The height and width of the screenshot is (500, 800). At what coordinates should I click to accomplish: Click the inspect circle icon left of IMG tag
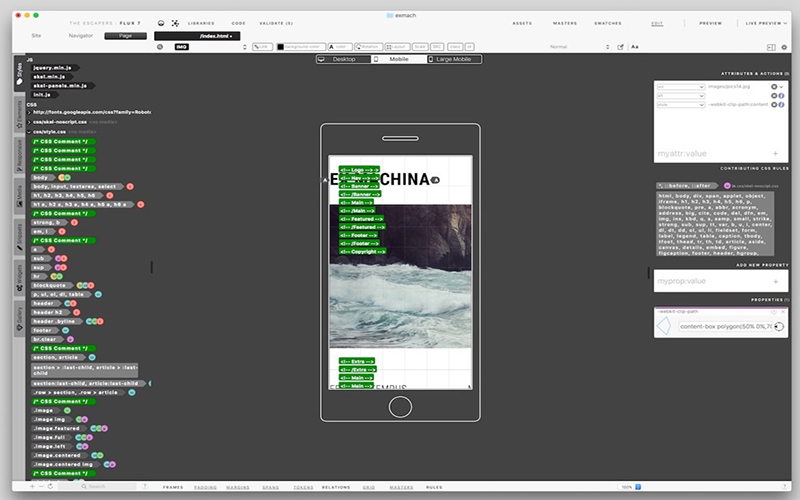pyautogui.click(x=160, y=46)
